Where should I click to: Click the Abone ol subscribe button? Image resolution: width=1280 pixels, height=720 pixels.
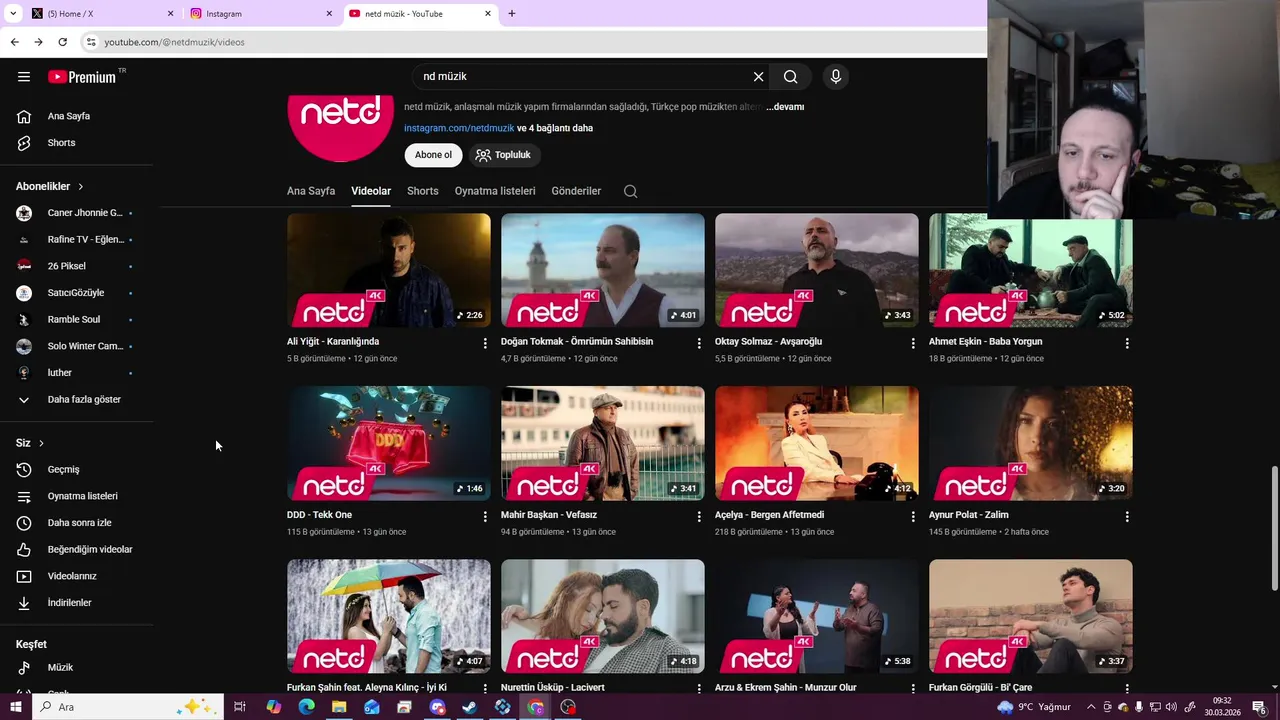434,155
